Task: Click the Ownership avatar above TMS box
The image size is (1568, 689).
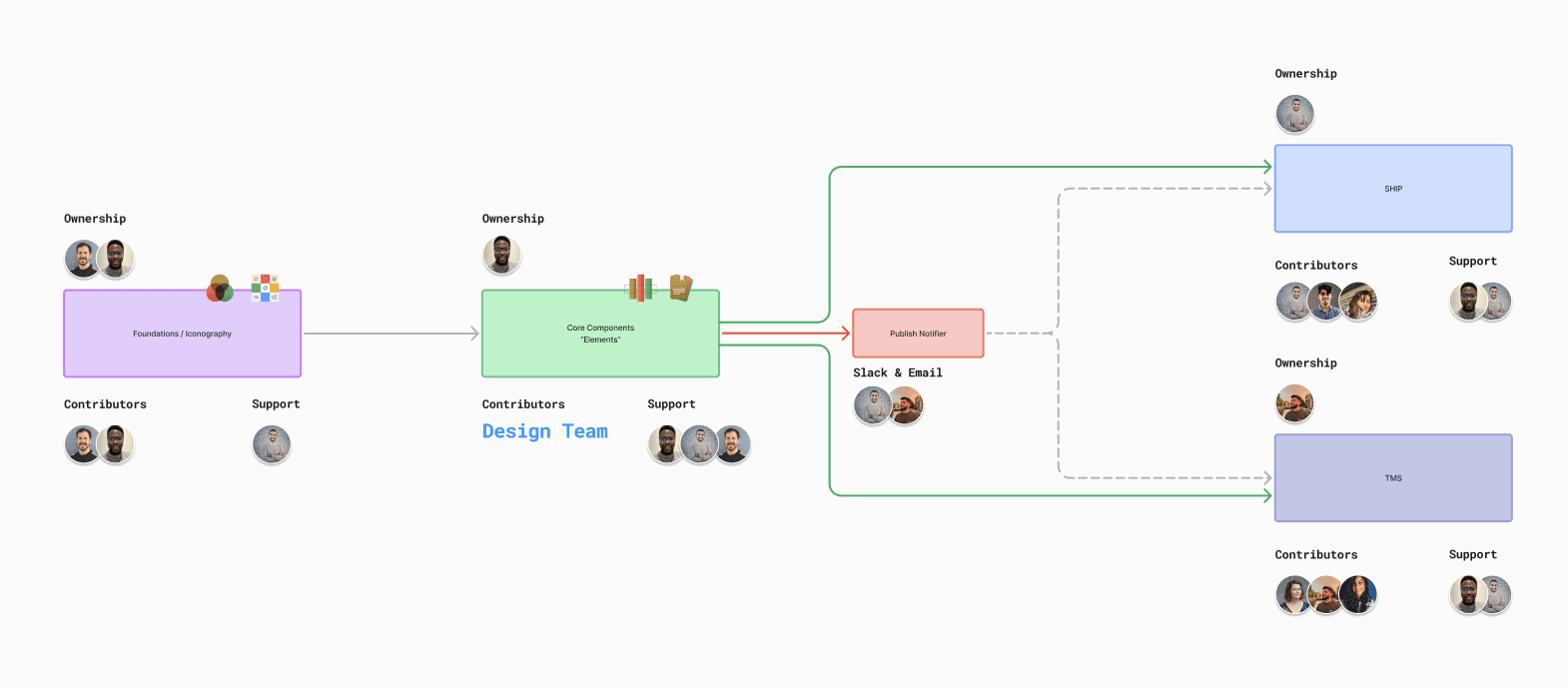Action: (x=1294, y=403)
